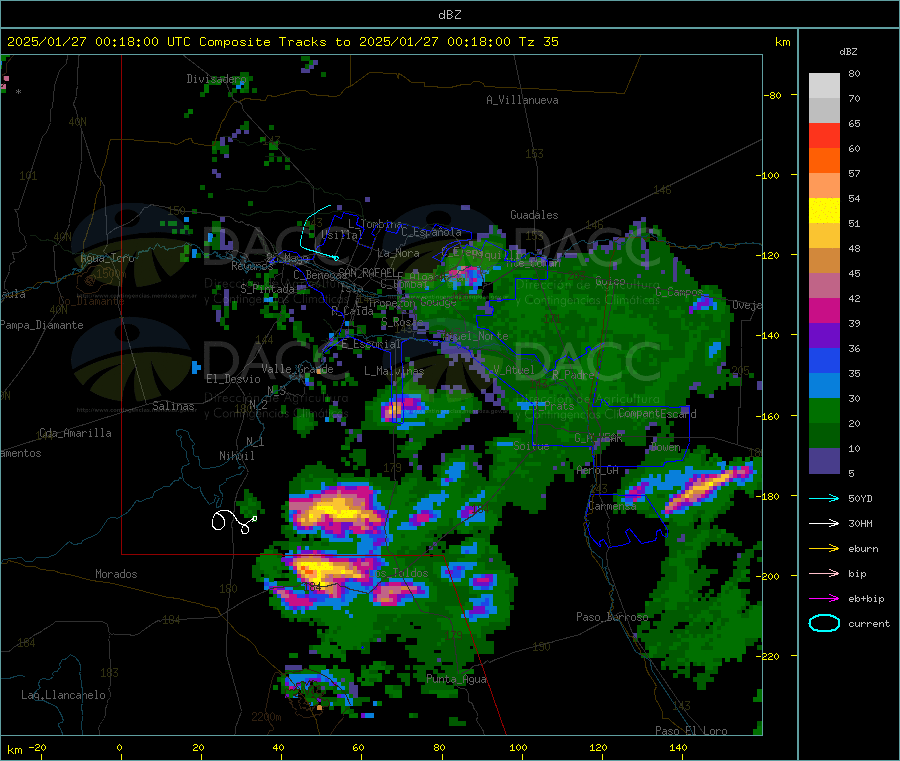
Task: Click the pink bip arrow in legend
Action: pos(824,573)
